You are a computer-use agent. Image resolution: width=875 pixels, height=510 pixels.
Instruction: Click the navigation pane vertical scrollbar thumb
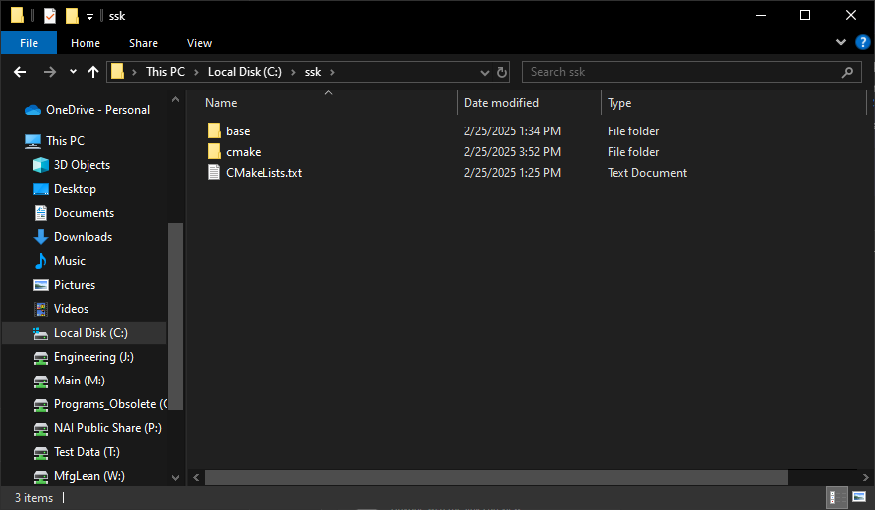(175, 316)
